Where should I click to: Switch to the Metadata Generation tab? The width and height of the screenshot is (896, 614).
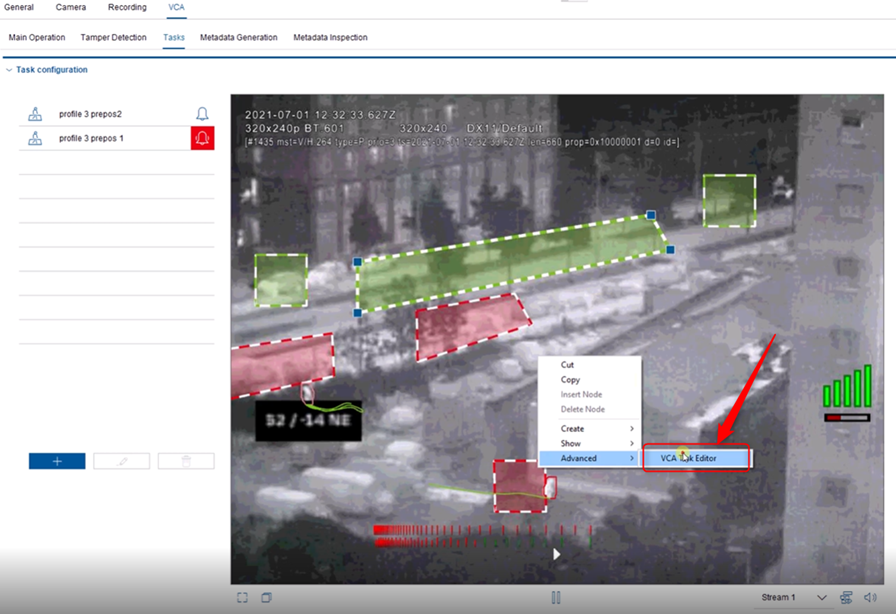click(238, 38)
